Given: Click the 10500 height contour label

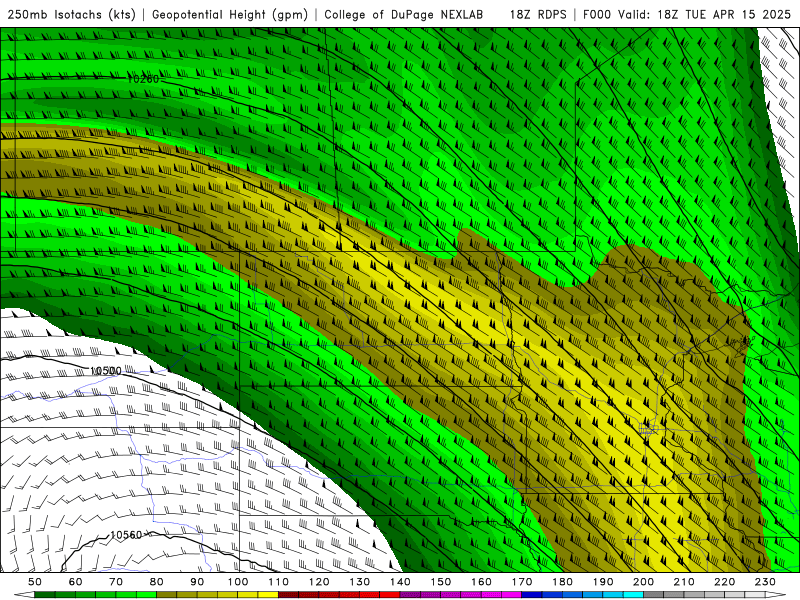Looking at the screenshot, I should coord(106,371).
